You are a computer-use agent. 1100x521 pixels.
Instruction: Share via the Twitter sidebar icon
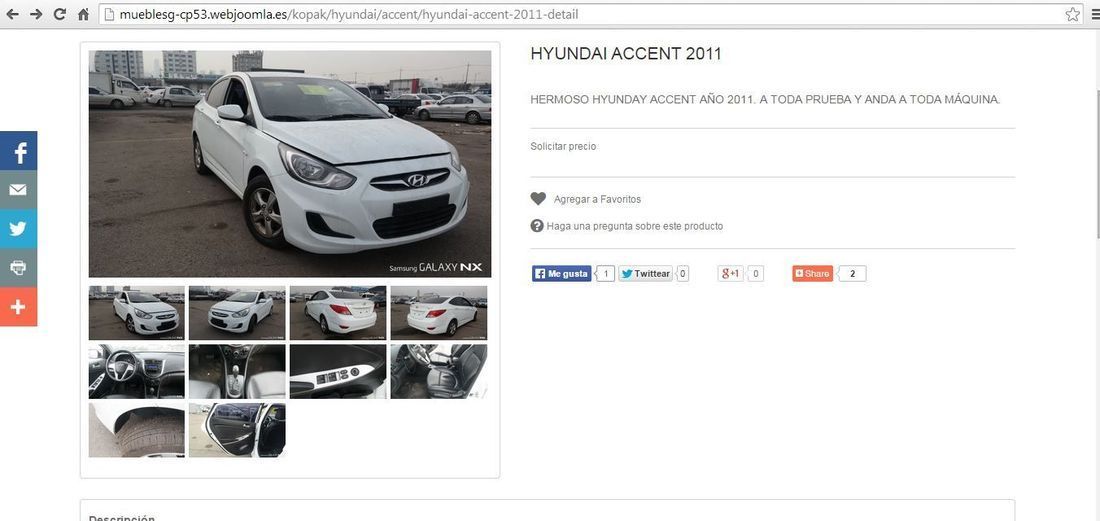coord(18,229)
